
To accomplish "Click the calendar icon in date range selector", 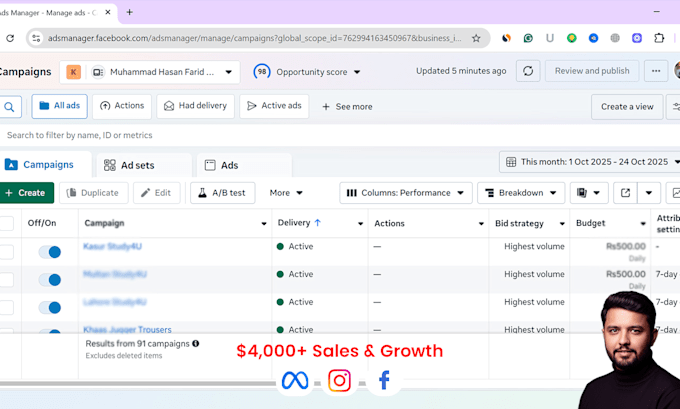I will pyautogui.click(x=511, y=162).
